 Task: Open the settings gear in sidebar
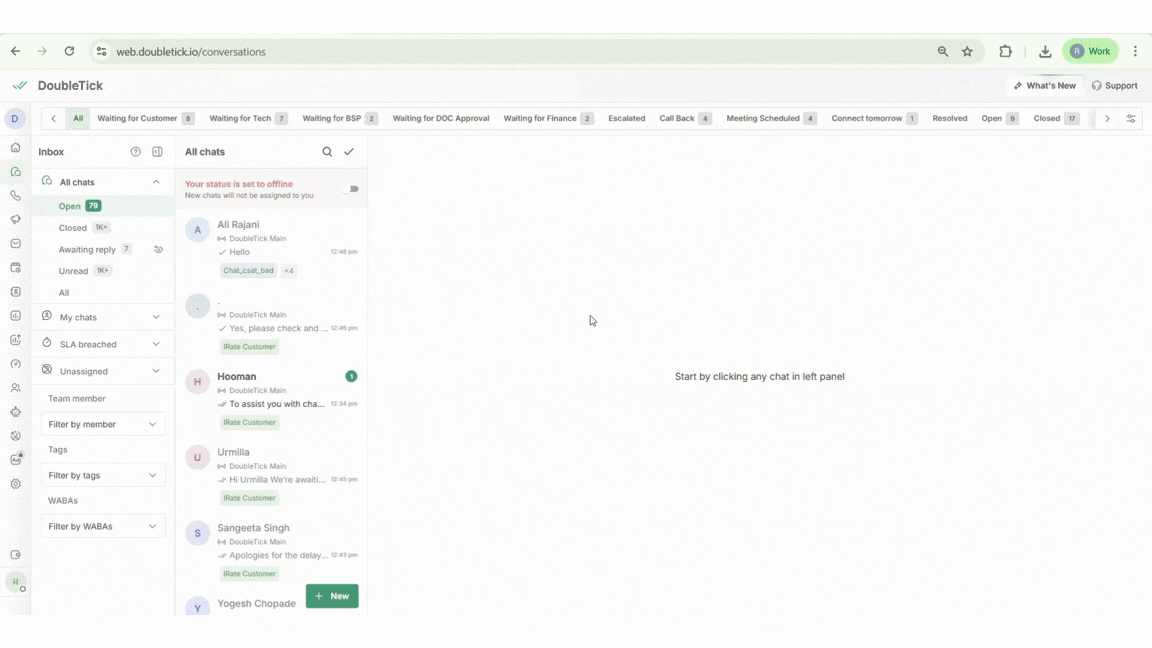pos(15,484)
